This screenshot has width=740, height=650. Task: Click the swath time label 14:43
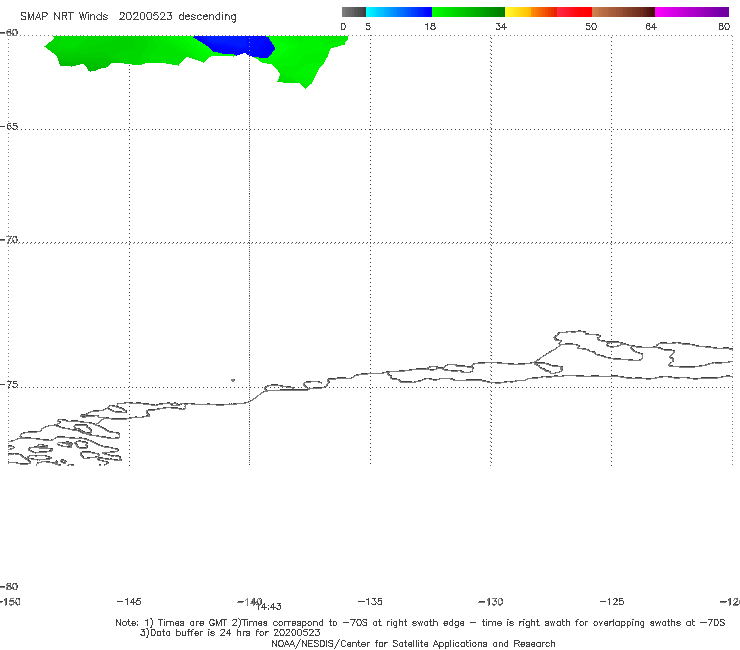point(269,607)
